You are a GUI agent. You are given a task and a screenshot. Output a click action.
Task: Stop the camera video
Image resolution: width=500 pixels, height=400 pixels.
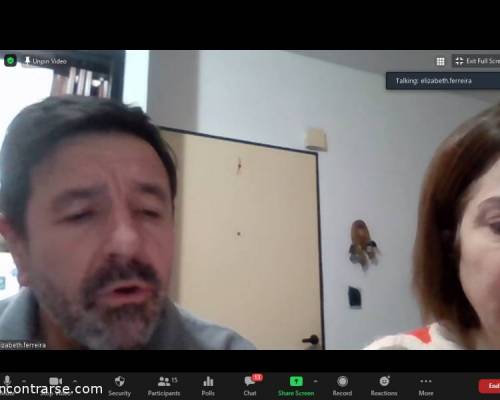pos(55,385)
